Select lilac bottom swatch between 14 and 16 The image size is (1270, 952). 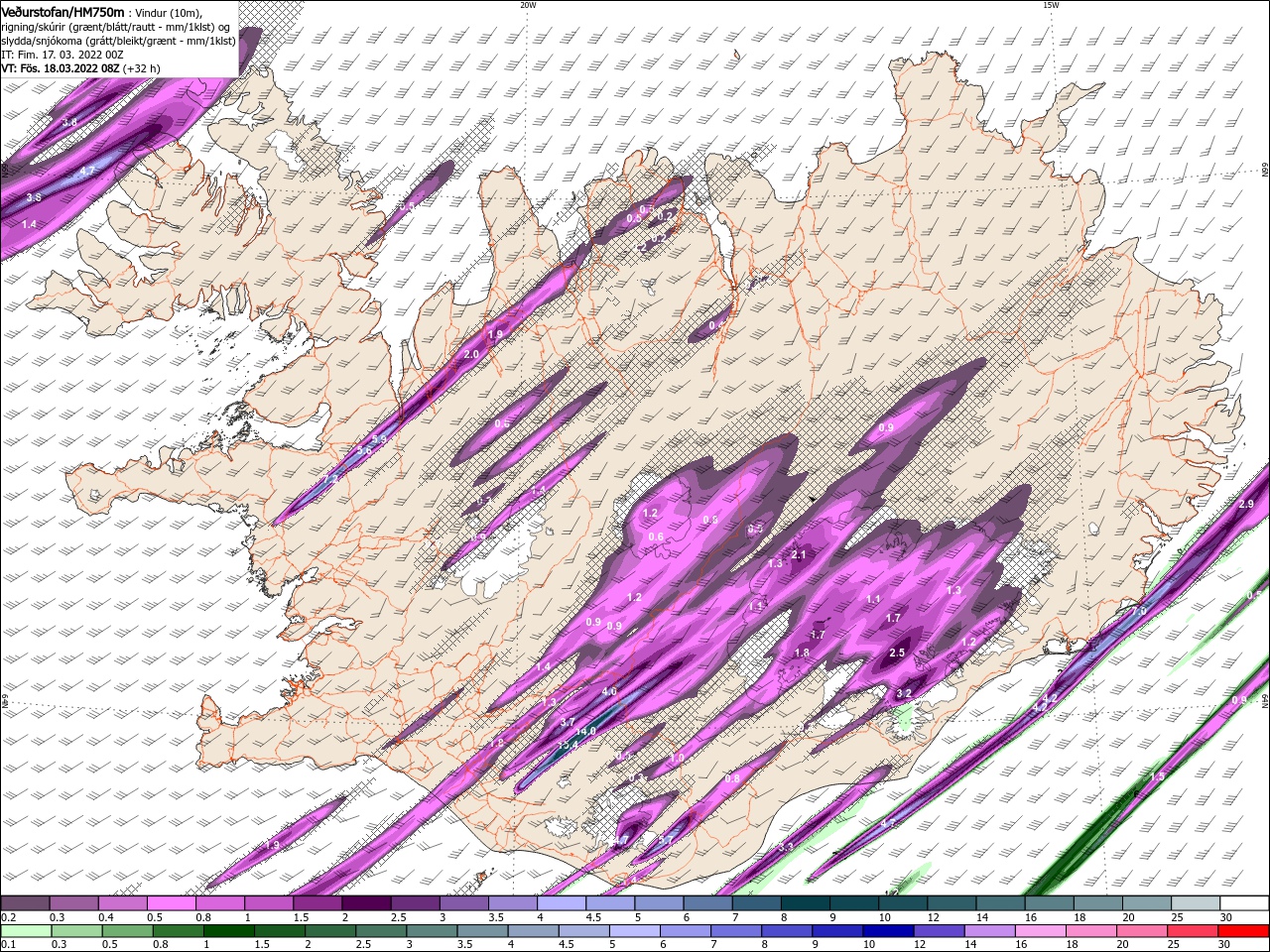click(x=990, y=931)
